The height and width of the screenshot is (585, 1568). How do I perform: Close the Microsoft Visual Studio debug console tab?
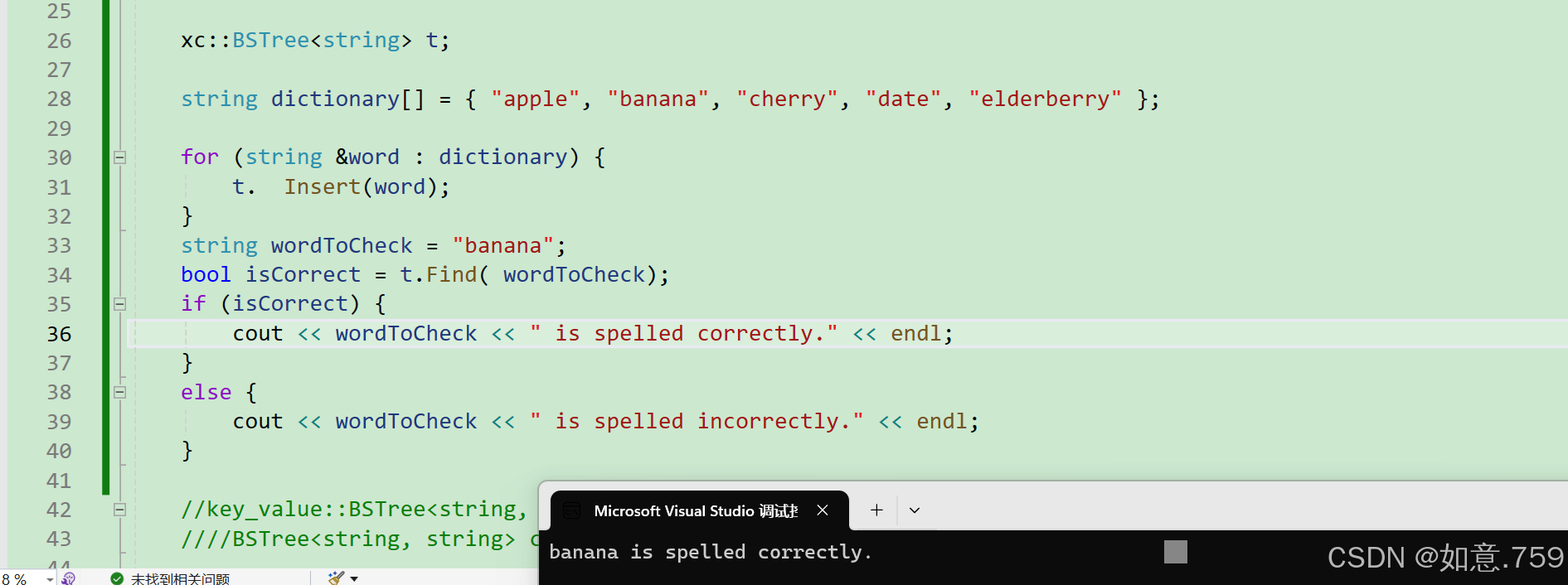(823, 510)
